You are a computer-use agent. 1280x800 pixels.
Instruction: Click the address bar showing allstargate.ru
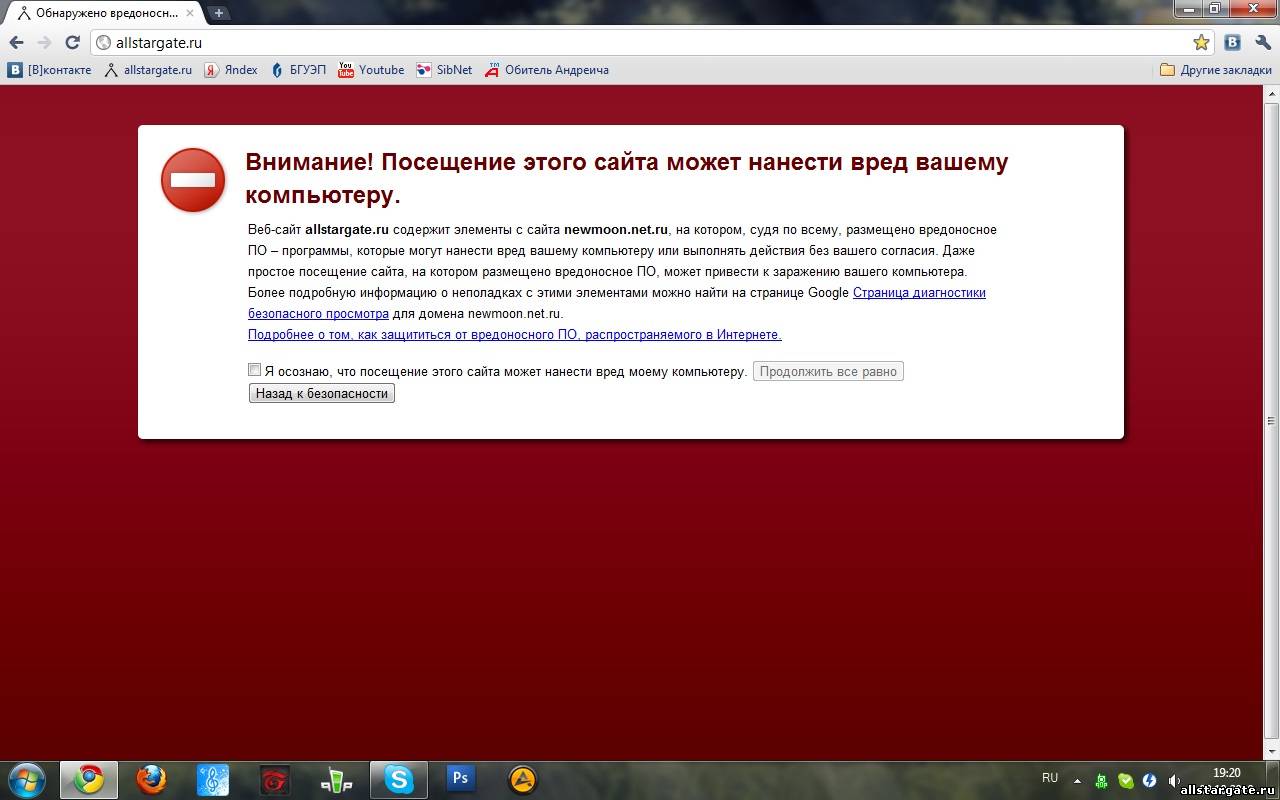point(640,43)
